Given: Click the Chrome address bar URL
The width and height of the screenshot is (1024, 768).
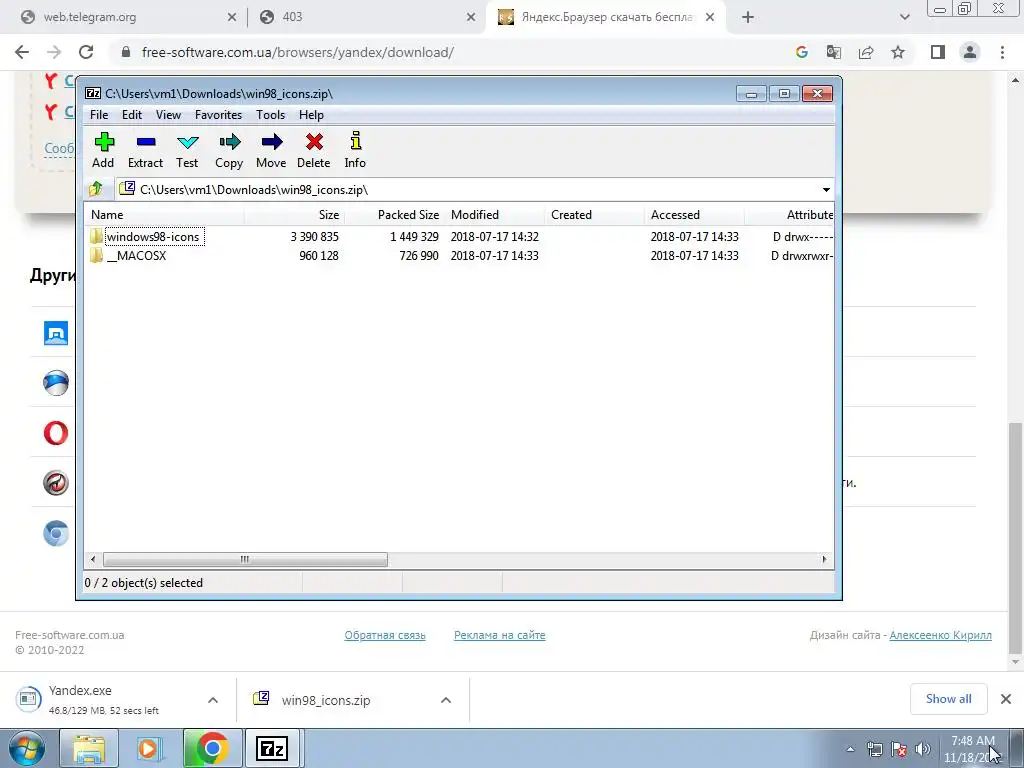Looking at the screenshot, I should [x=298, y=52].
